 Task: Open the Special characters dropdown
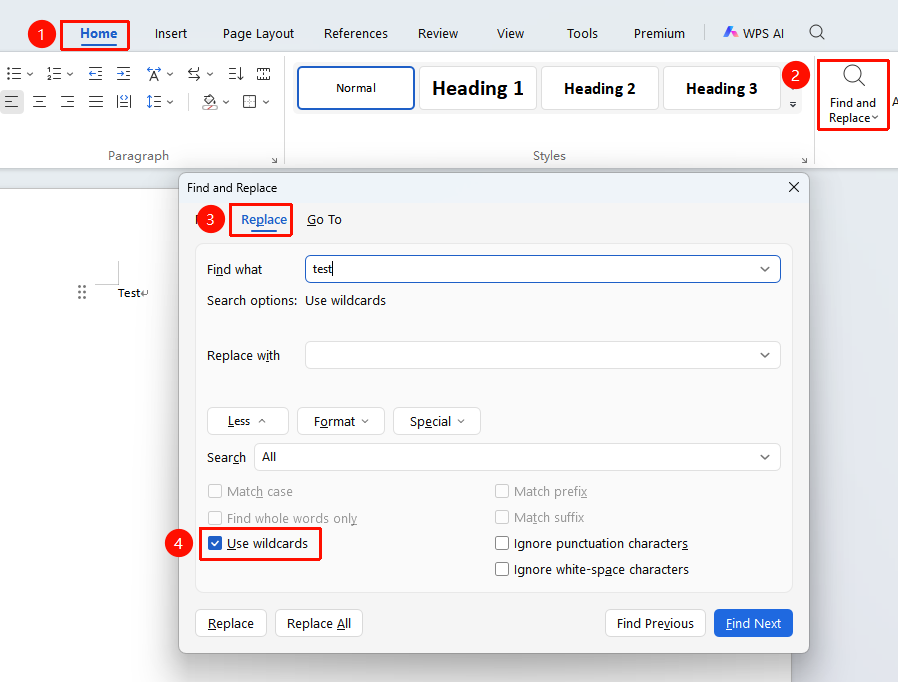(436, 421)
